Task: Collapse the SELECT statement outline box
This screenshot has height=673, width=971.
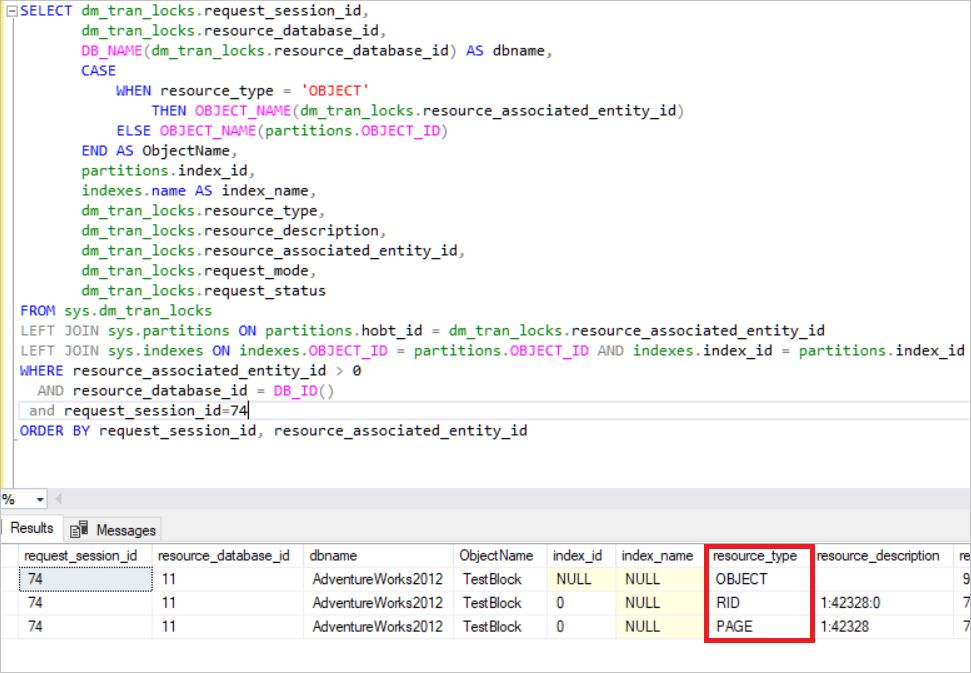Action: (11, 11)
